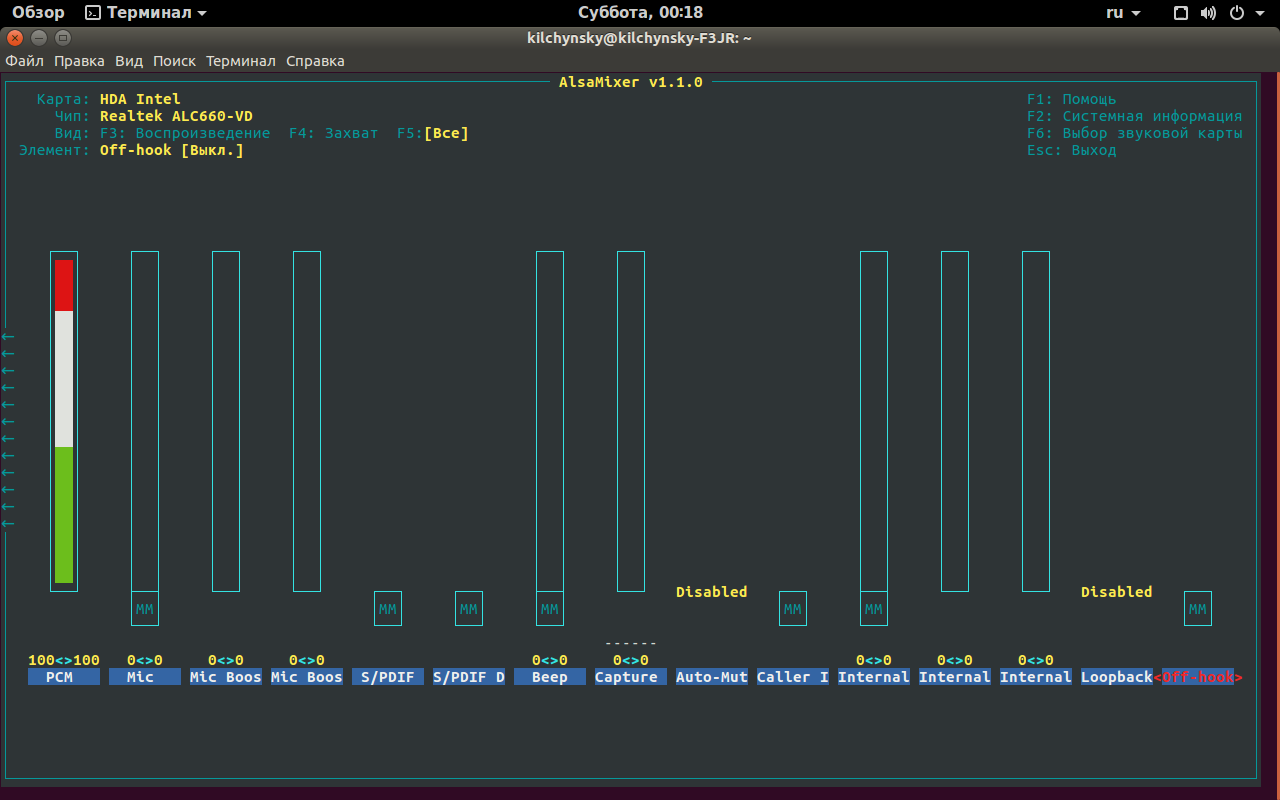Open Терминал app menu in top panel
Screen dimensions: 1280x800
(146, 13)
